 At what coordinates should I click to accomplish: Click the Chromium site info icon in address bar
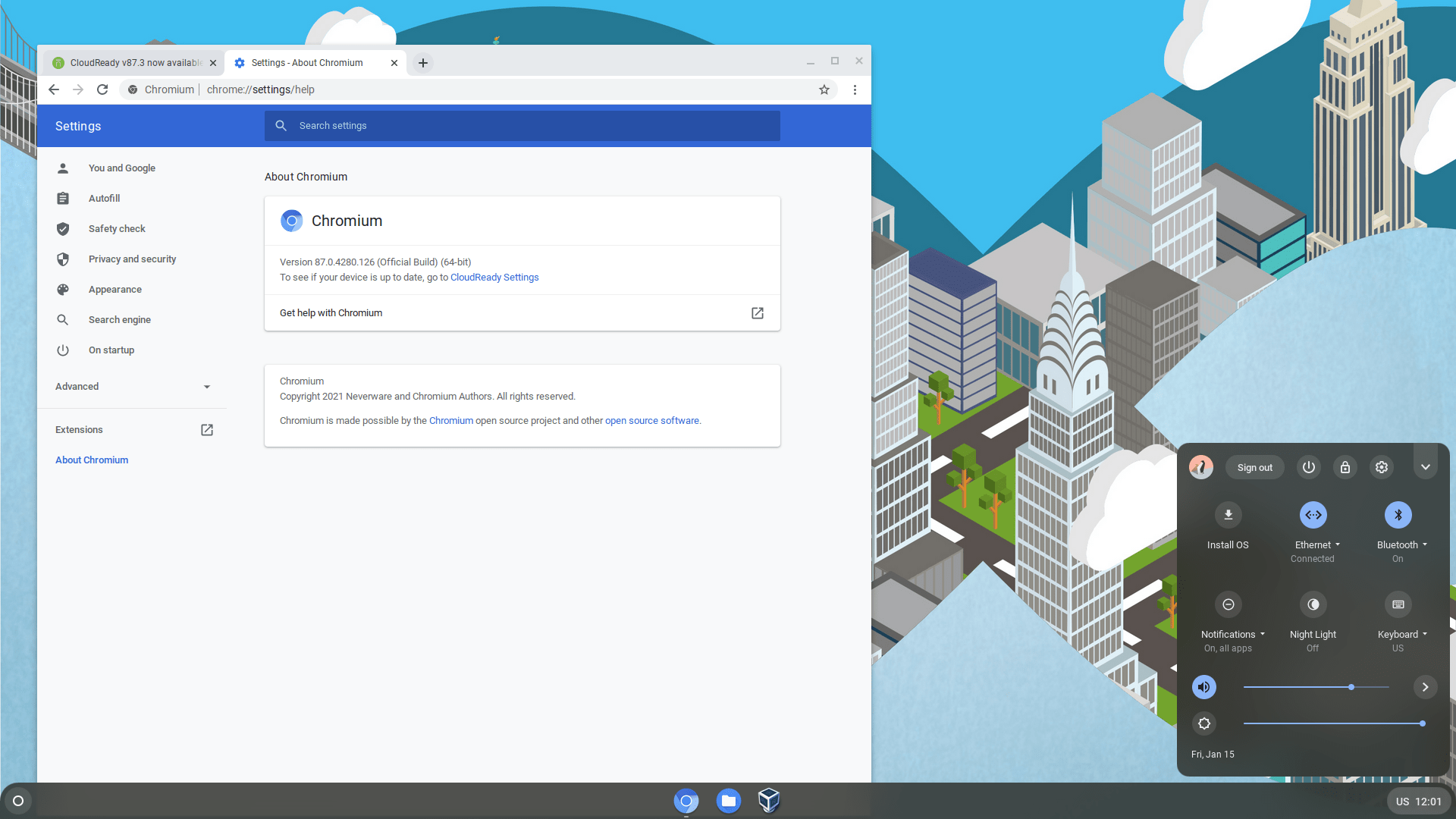click(133, 89)
